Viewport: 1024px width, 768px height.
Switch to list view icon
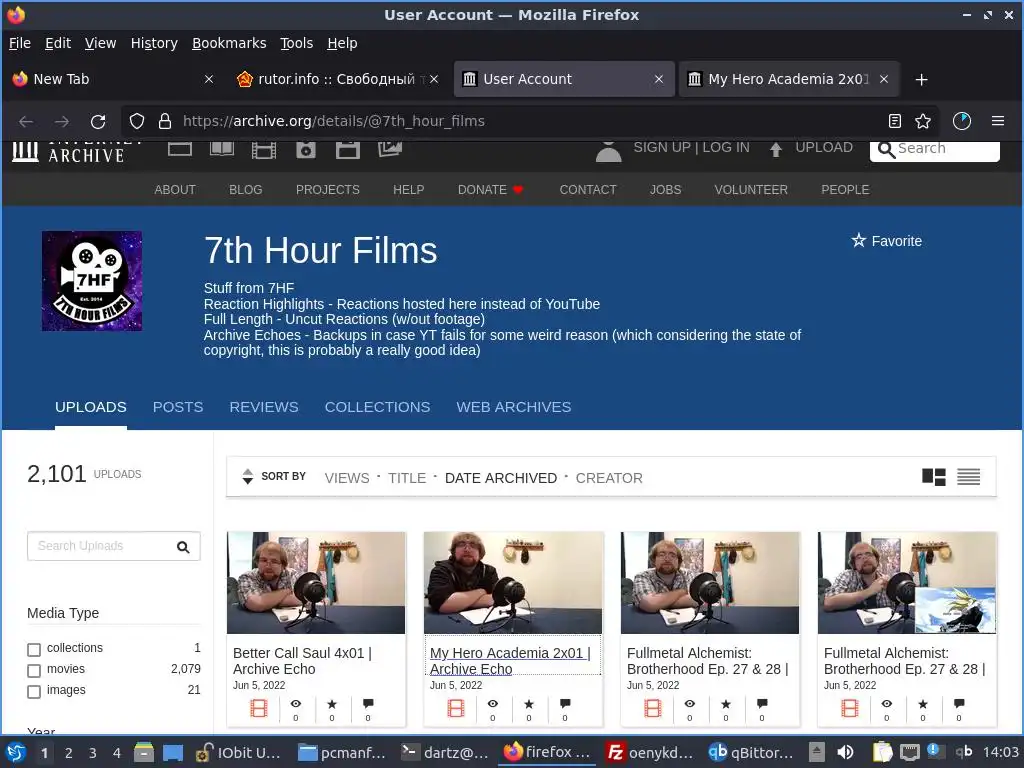(968, 477)
